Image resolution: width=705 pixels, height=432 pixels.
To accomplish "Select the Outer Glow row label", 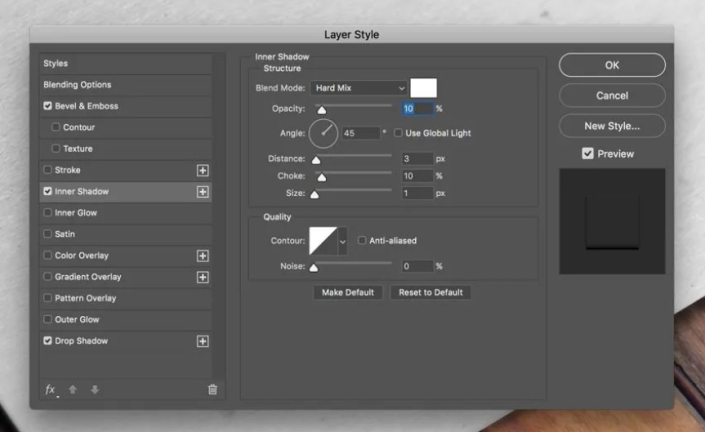I will (77, 320).
